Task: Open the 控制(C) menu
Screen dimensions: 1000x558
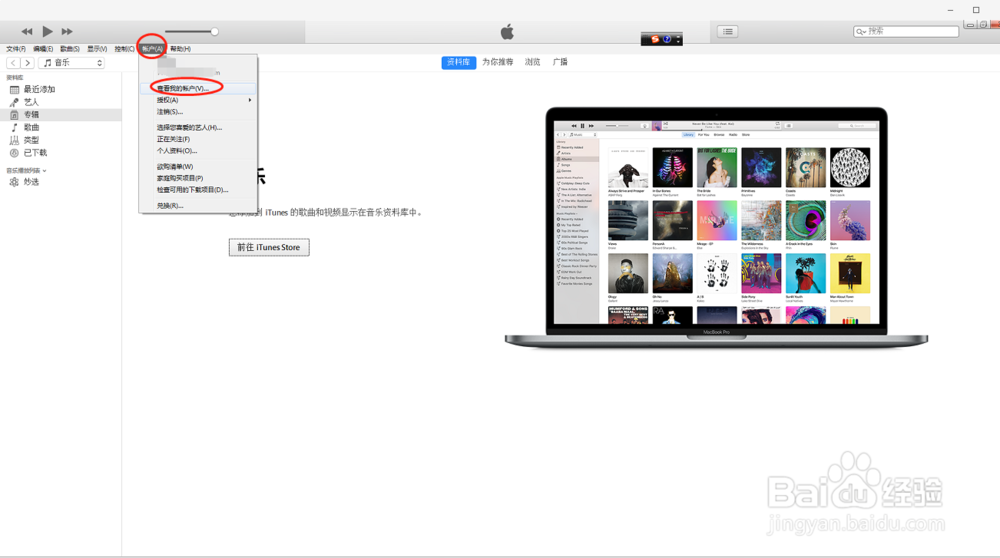Action: click(124, 48)
